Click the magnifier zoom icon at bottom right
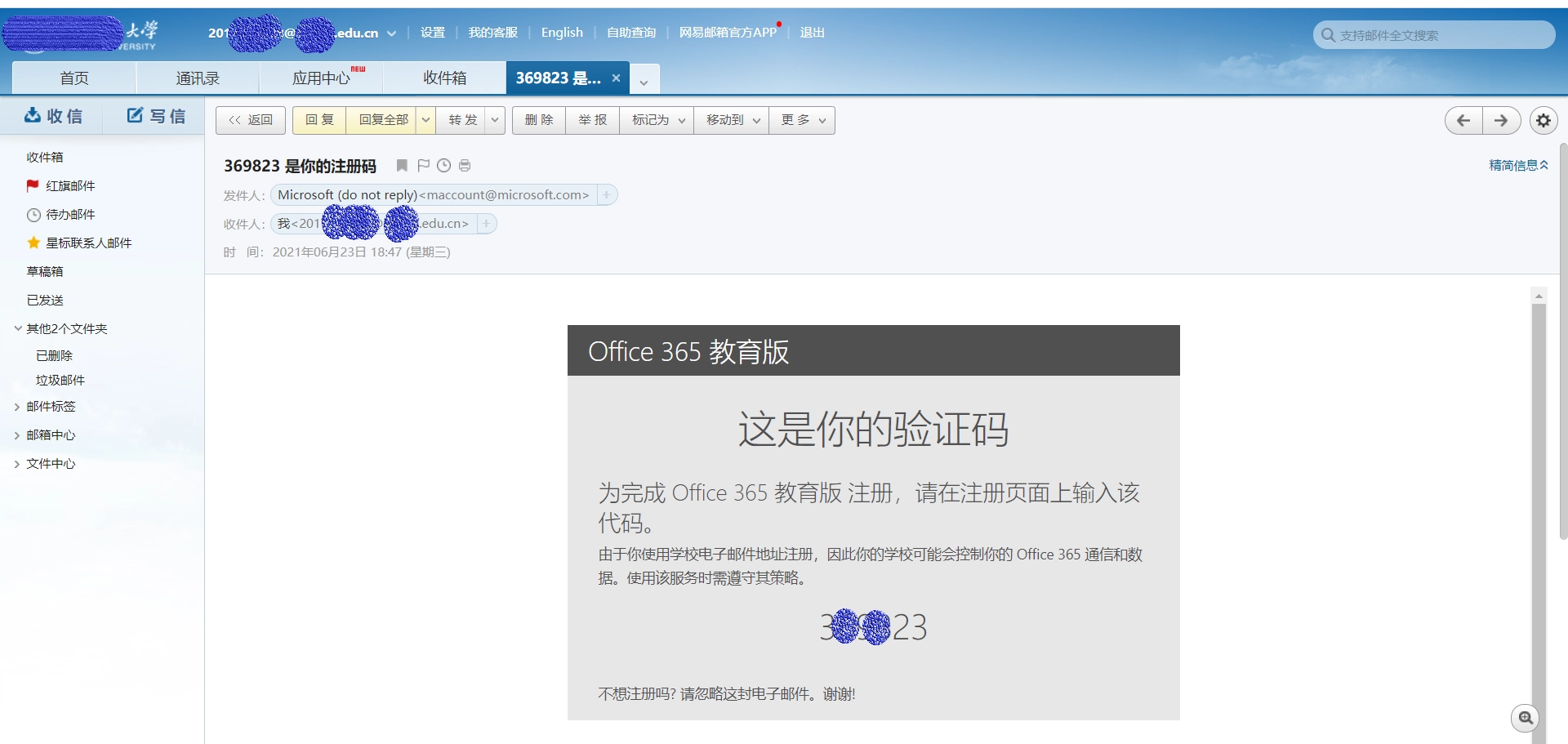 coord(1525,718)
